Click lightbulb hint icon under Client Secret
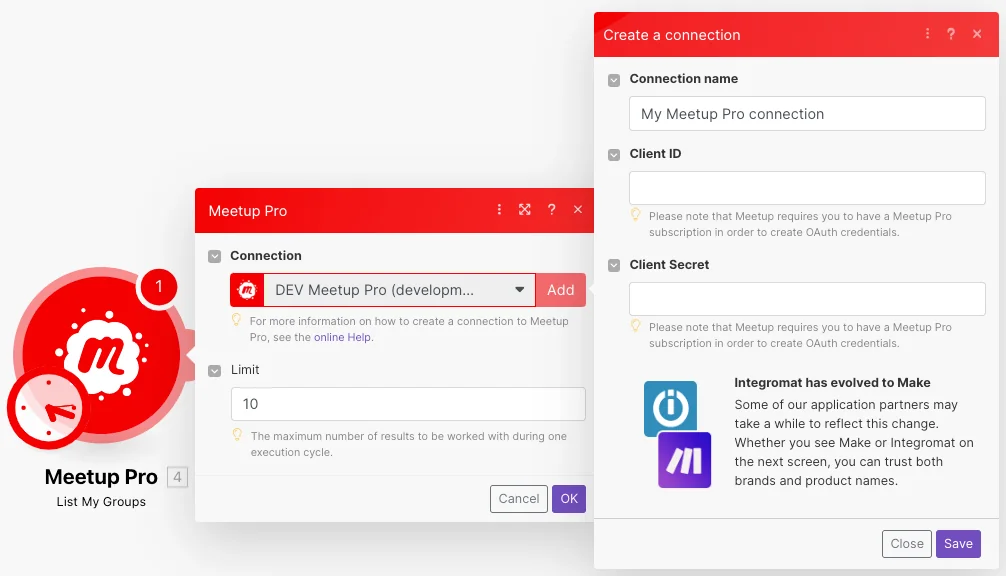The image size is (1006, 576). point(635,326)
